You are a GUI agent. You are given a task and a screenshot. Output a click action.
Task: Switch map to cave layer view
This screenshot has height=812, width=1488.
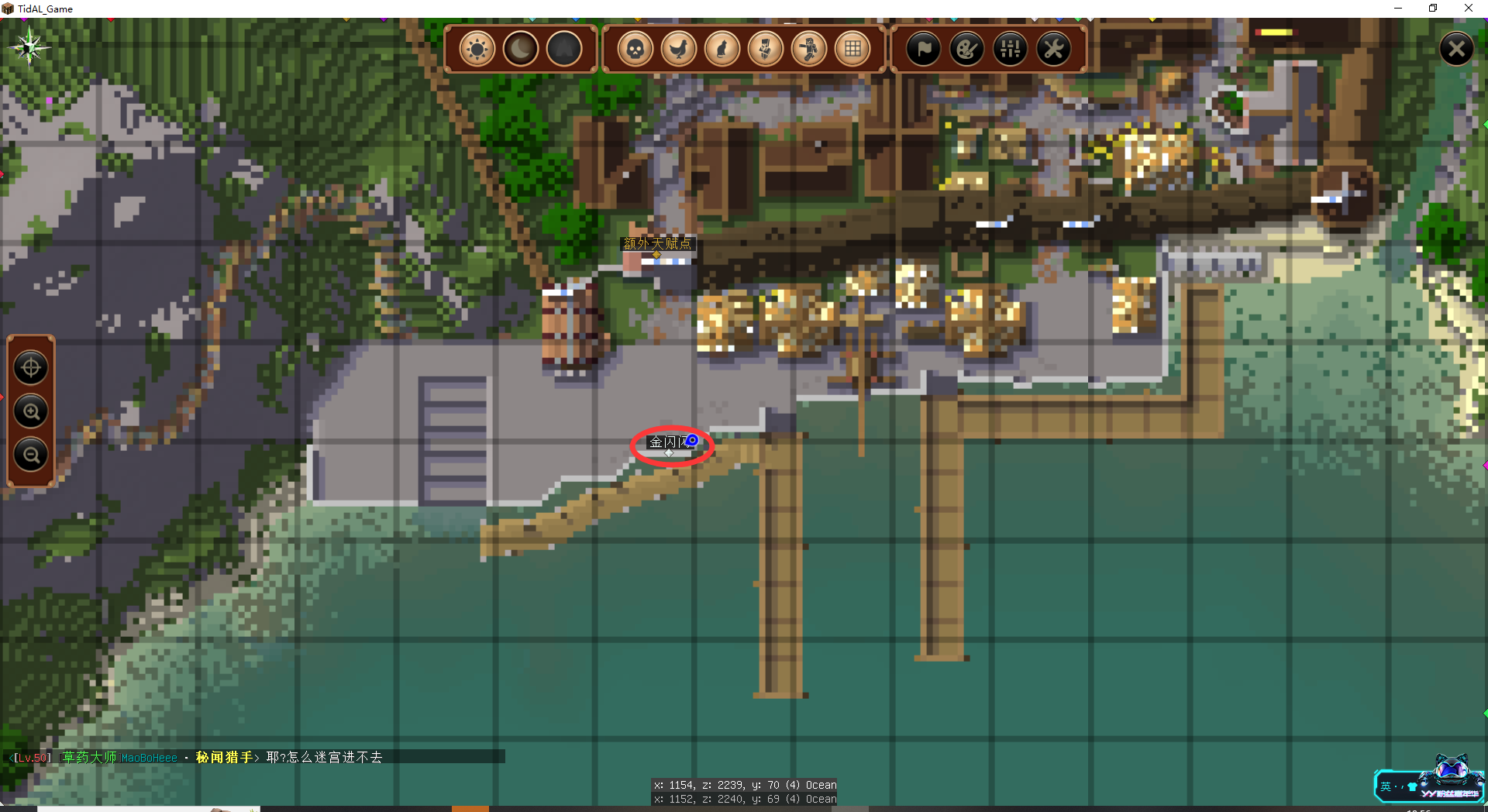pyautogui.click(x=563, y=50)
